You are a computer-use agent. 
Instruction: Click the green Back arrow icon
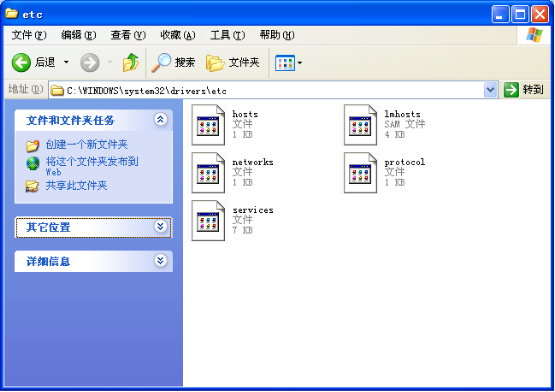coord(21,63)
